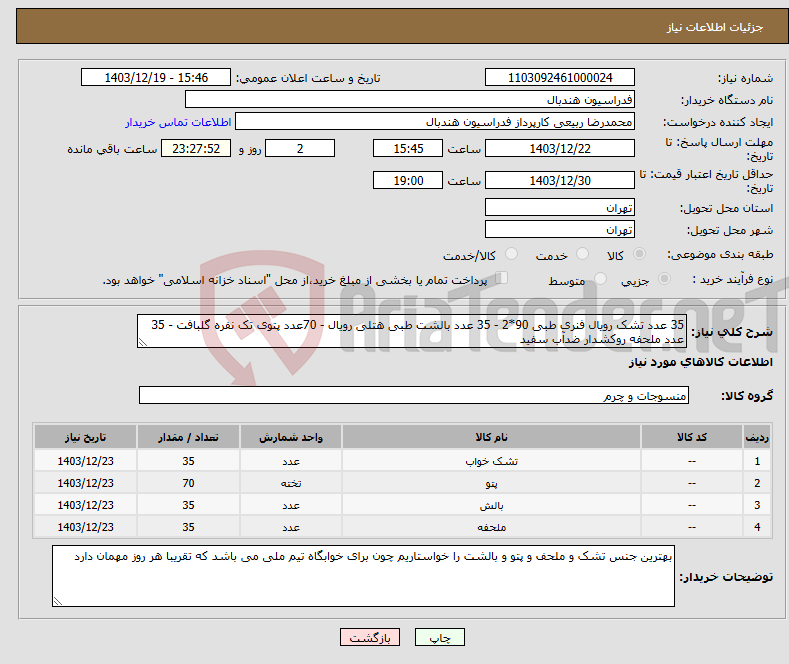The height and width of the screenshot is (664, 789).
Task: Click the need number field 1103092461000024
Action: click(560, 77)
